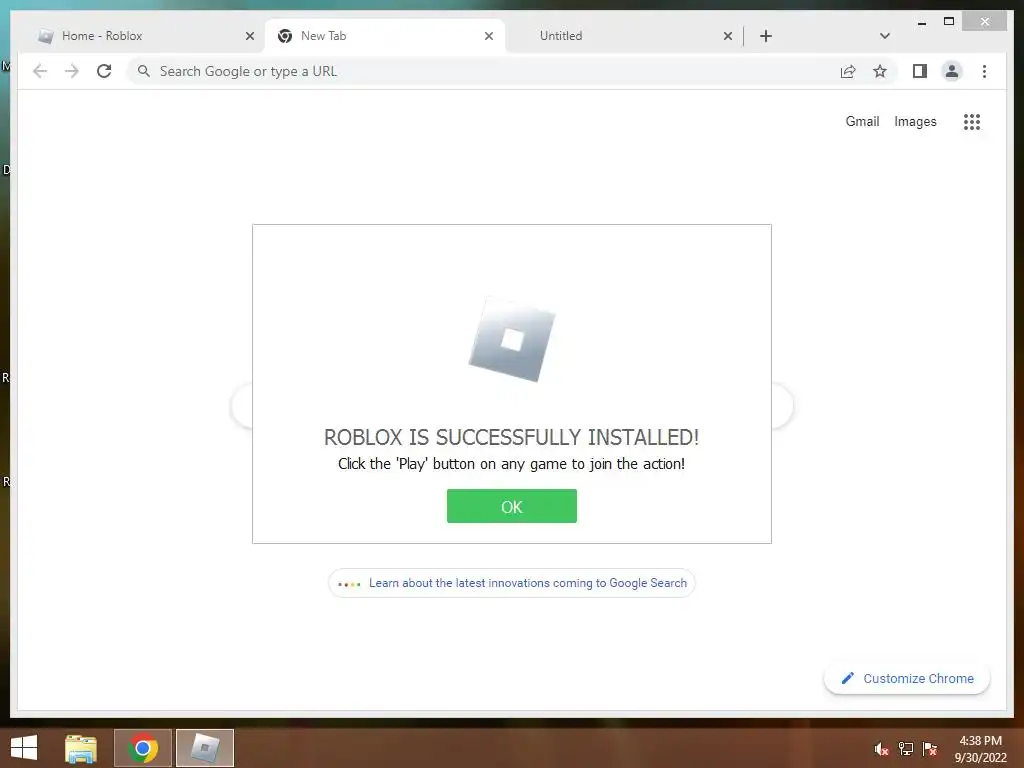Switch to the Untitled tab
This screenshot has width=1024, height=768.
coord(624,36)
